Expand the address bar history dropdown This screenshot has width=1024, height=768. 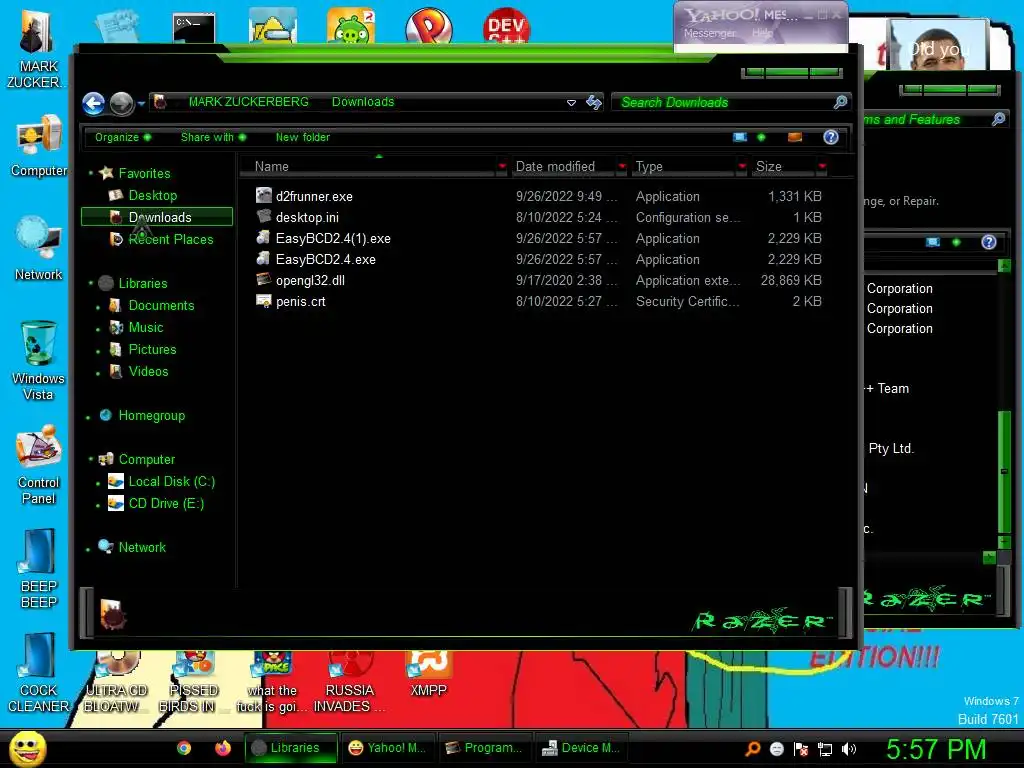[571, 103]
